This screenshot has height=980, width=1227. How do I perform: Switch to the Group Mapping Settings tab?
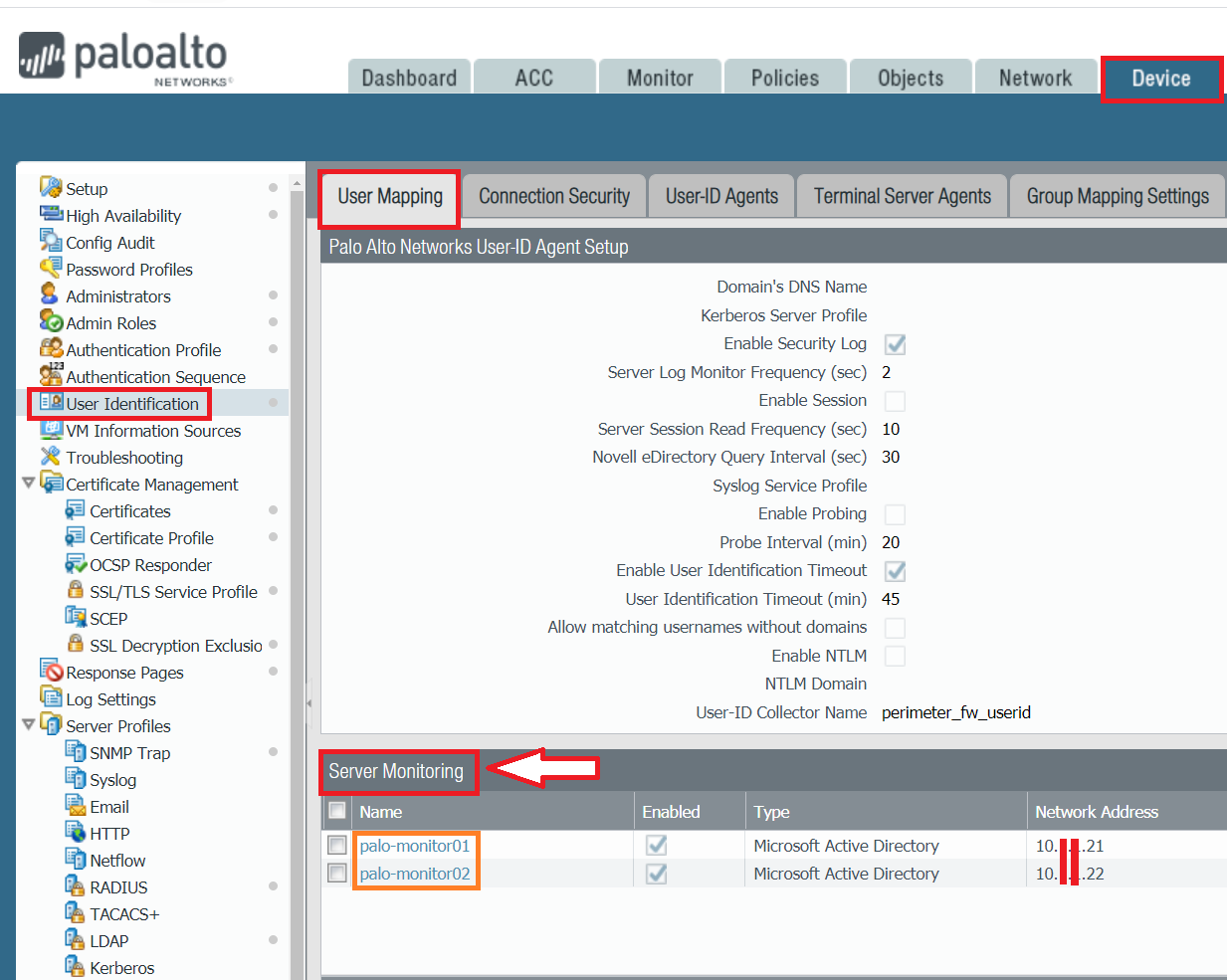tap(1118, 196)
